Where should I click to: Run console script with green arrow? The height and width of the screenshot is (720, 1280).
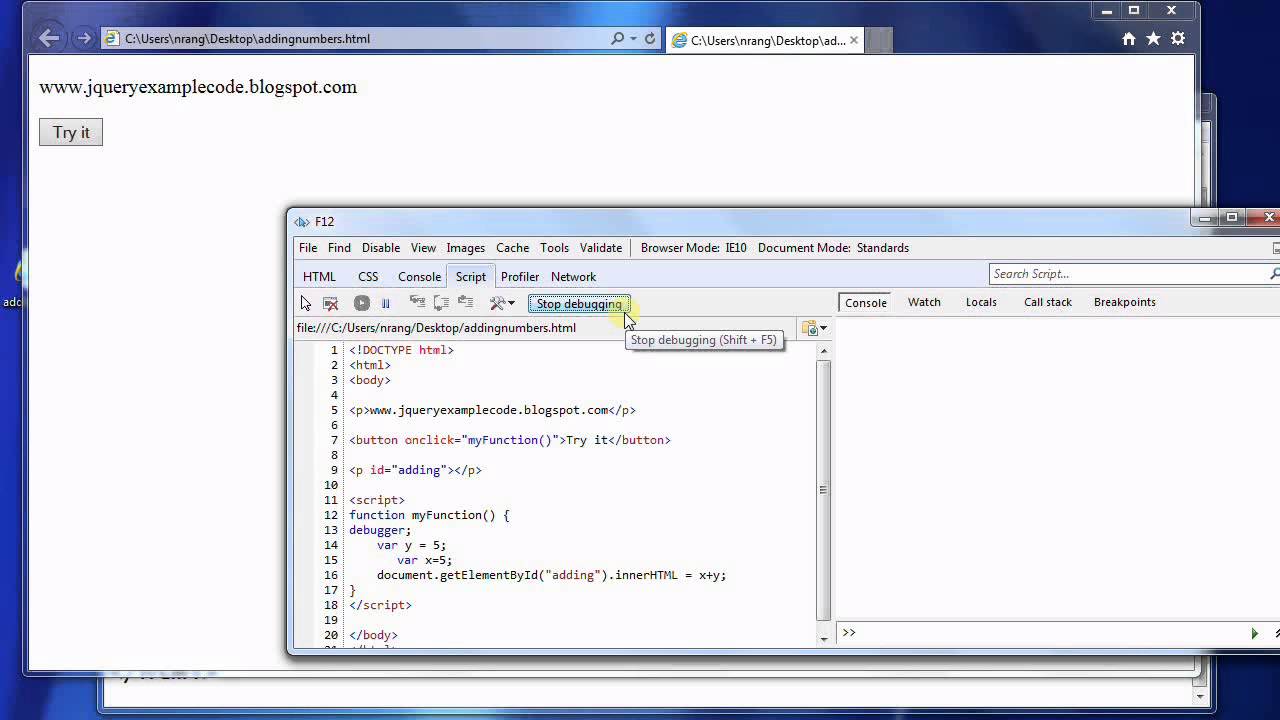[x=1254, y=633]
